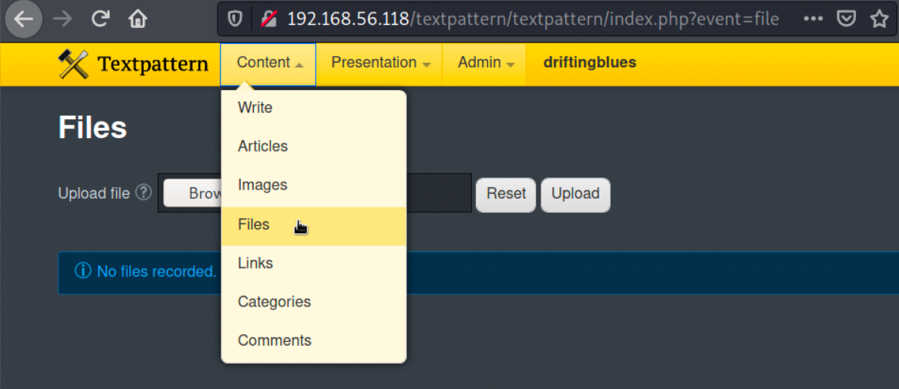This screenshot has width=899, height=389.
Task: Collapse the Content dropdown menu
Action: [268, 64]
